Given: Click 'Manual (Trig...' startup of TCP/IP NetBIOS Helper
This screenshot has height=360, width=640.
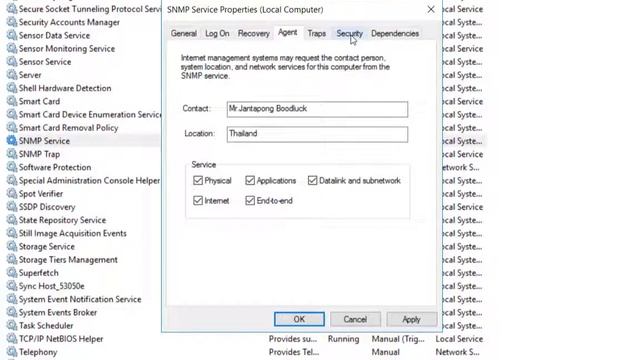Looking at the screenshot, I should click(398, 339).
